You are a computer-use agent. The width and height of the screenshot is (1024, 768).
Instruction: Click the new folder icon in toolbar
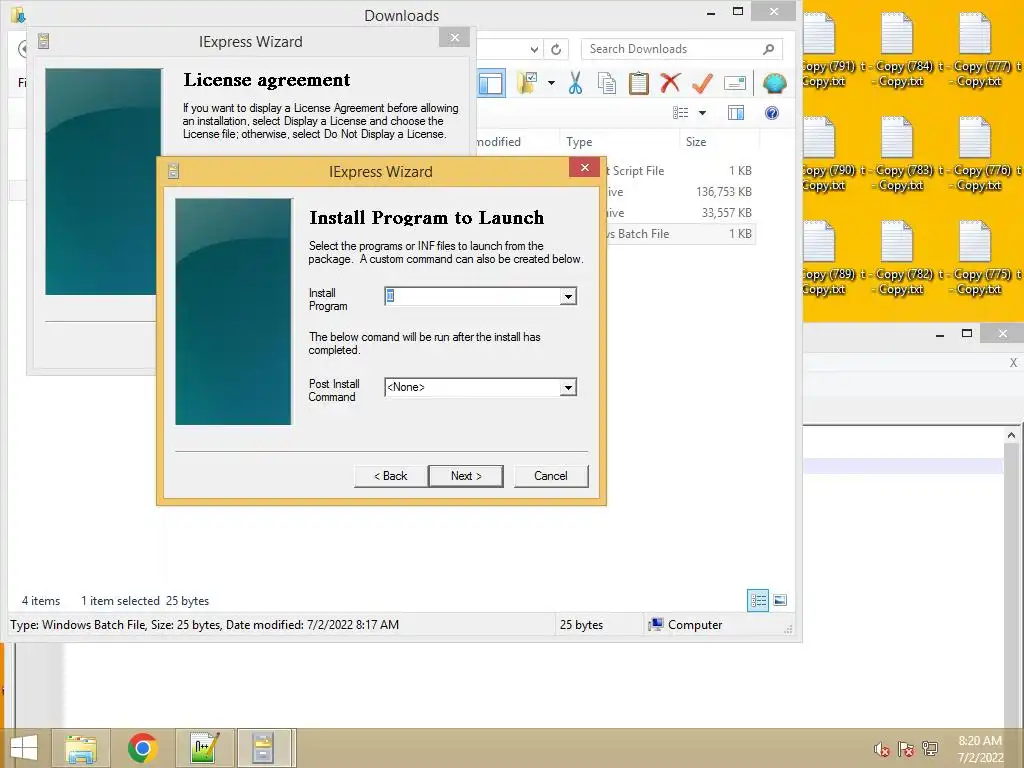pyautogui.click(x=526, y=83)
